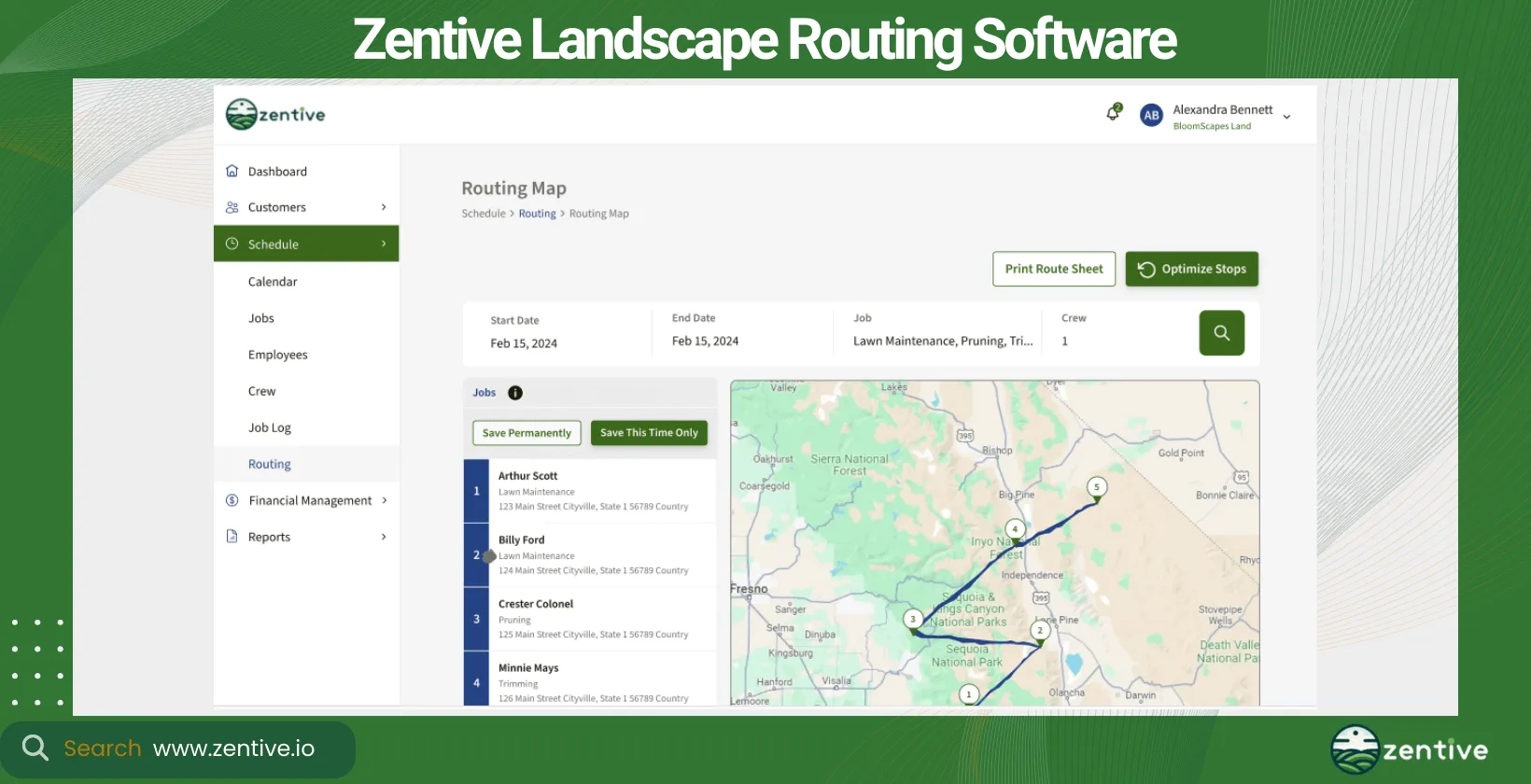This screenshot has width=1531, height=784.
Task: Click the Print Route Sheet button
Action: (1054, 269)
